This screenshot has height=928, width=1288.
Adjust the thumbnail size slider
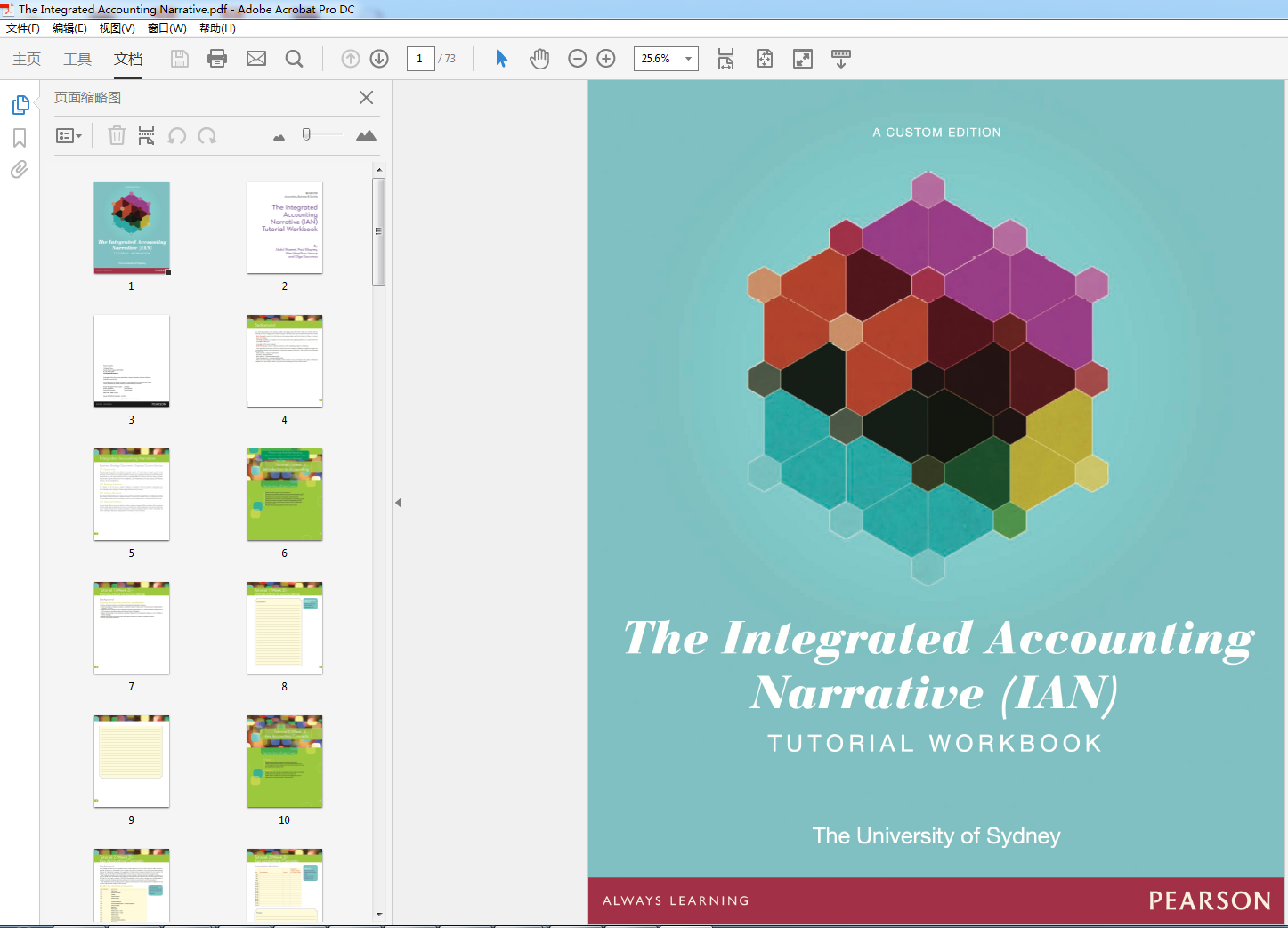pyautogui.click(x=306, y=134)
